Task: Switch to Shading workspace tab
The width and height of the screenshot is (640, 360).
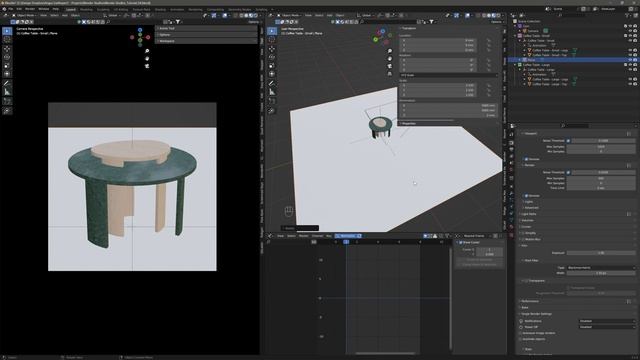Action: pos(160,9)
